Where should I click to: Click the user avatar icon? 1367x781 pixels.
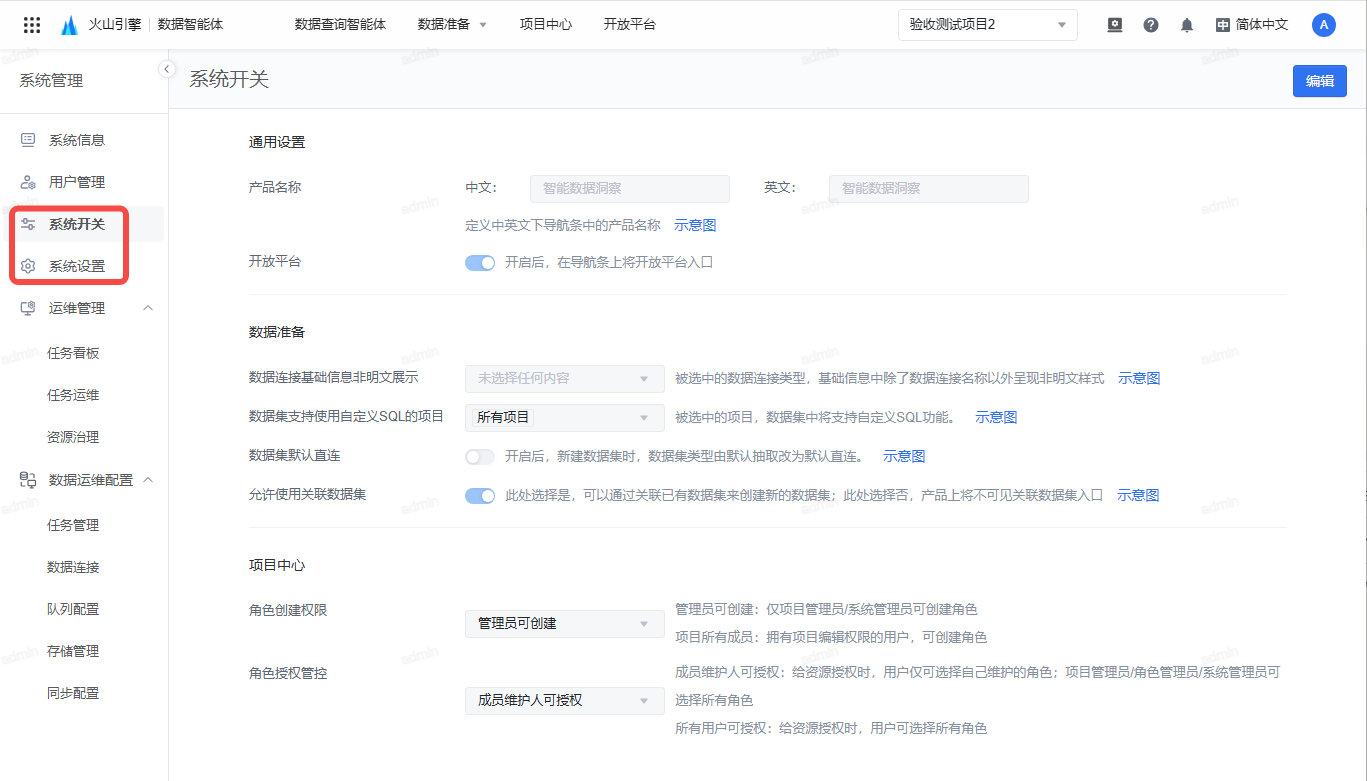(x=1323, y=25)
